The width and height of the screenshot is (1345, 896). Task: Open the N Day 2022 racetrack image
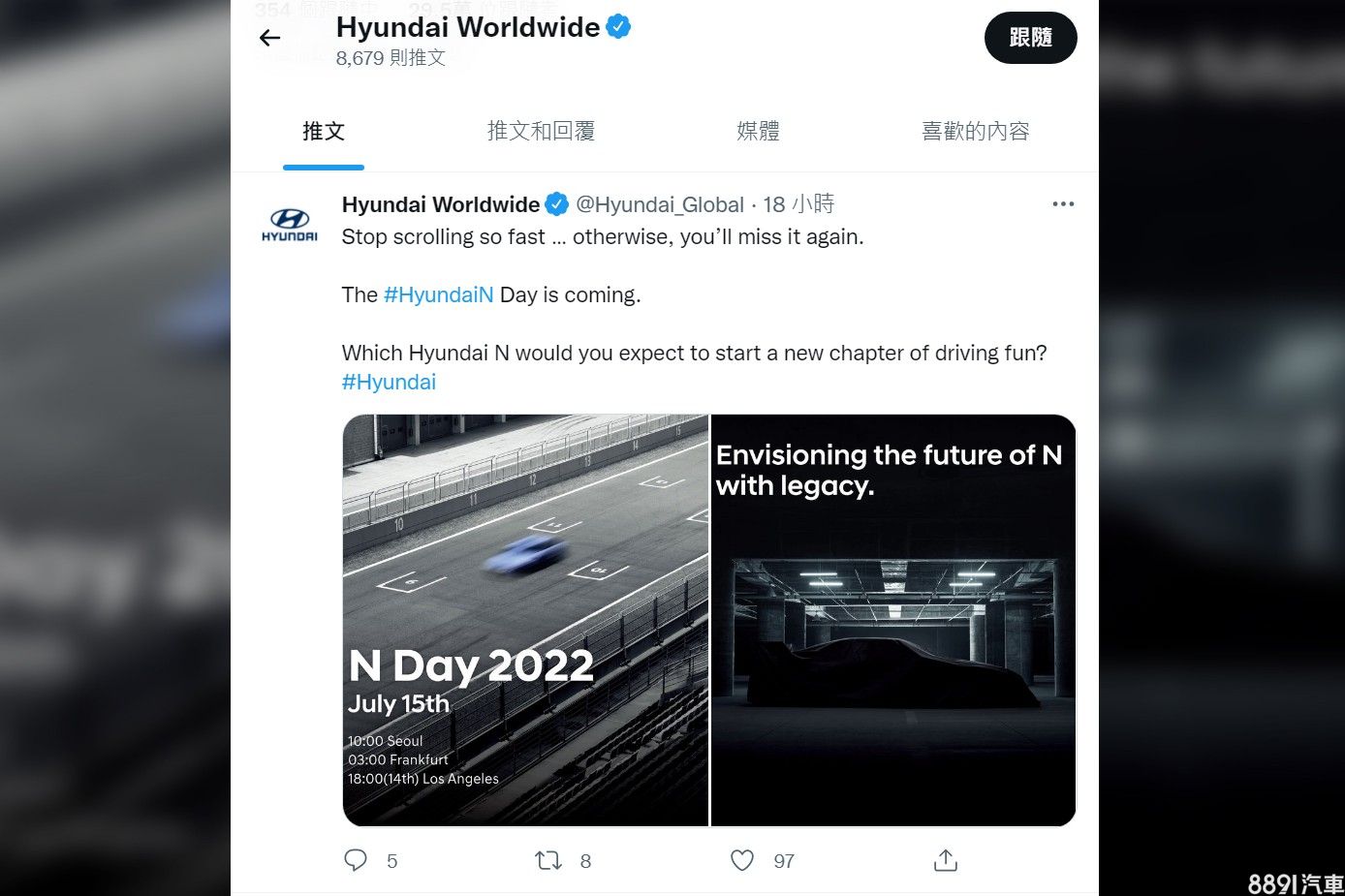pyautogui.click(x=525, y=620)
